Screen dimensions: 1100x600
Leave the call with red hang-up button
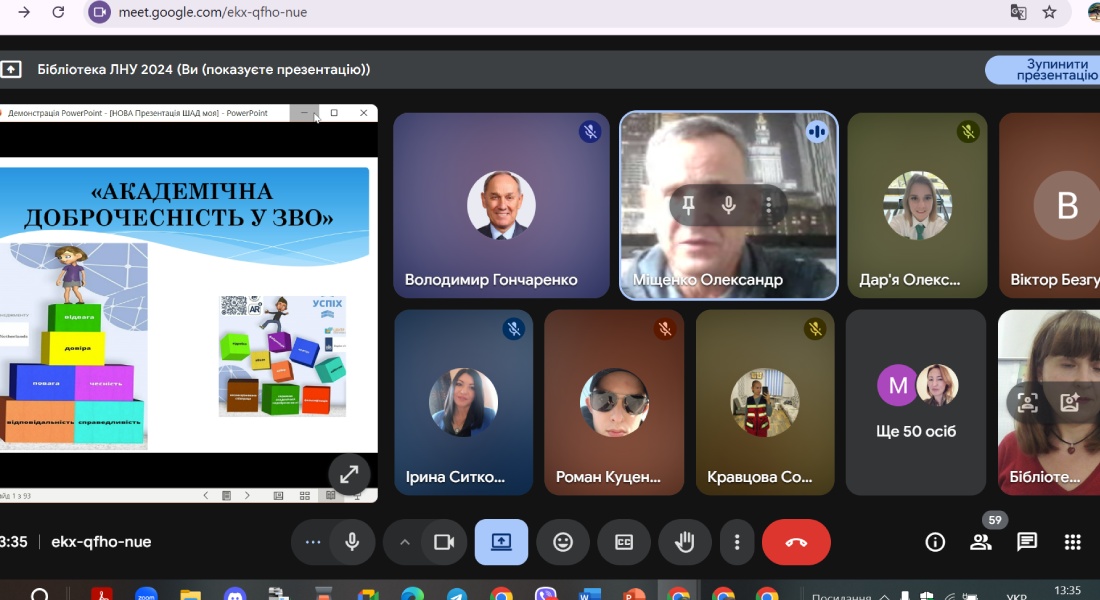coord(796,542)
